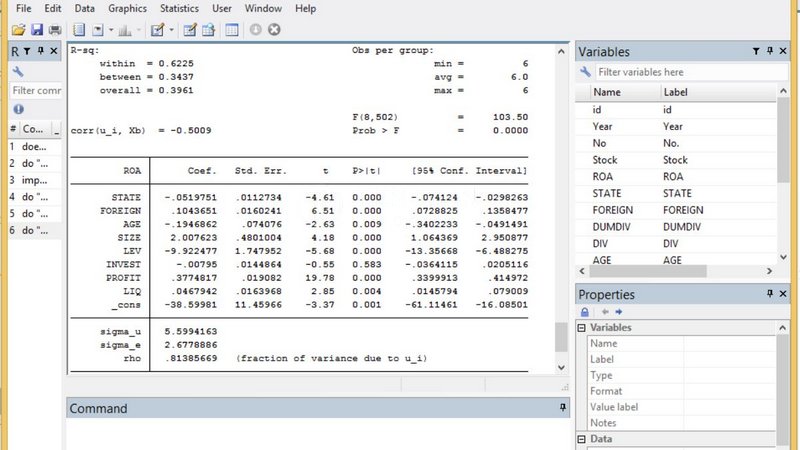Print results using the printer icon
This screenshot has height=450, width=800.
coord(55,30)
